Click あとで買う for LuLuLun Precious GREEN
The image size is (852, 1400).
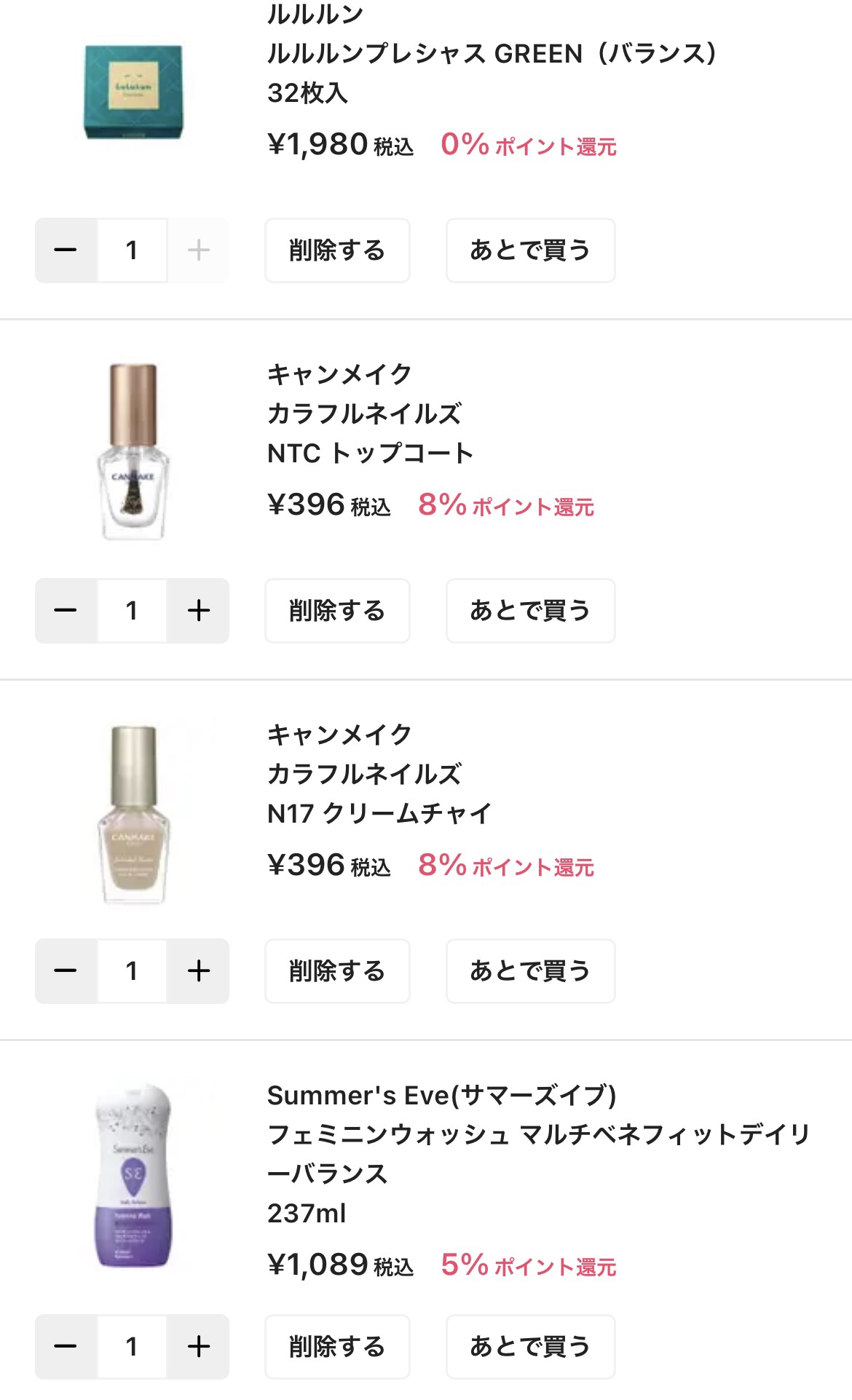click(x=530, y=250)
